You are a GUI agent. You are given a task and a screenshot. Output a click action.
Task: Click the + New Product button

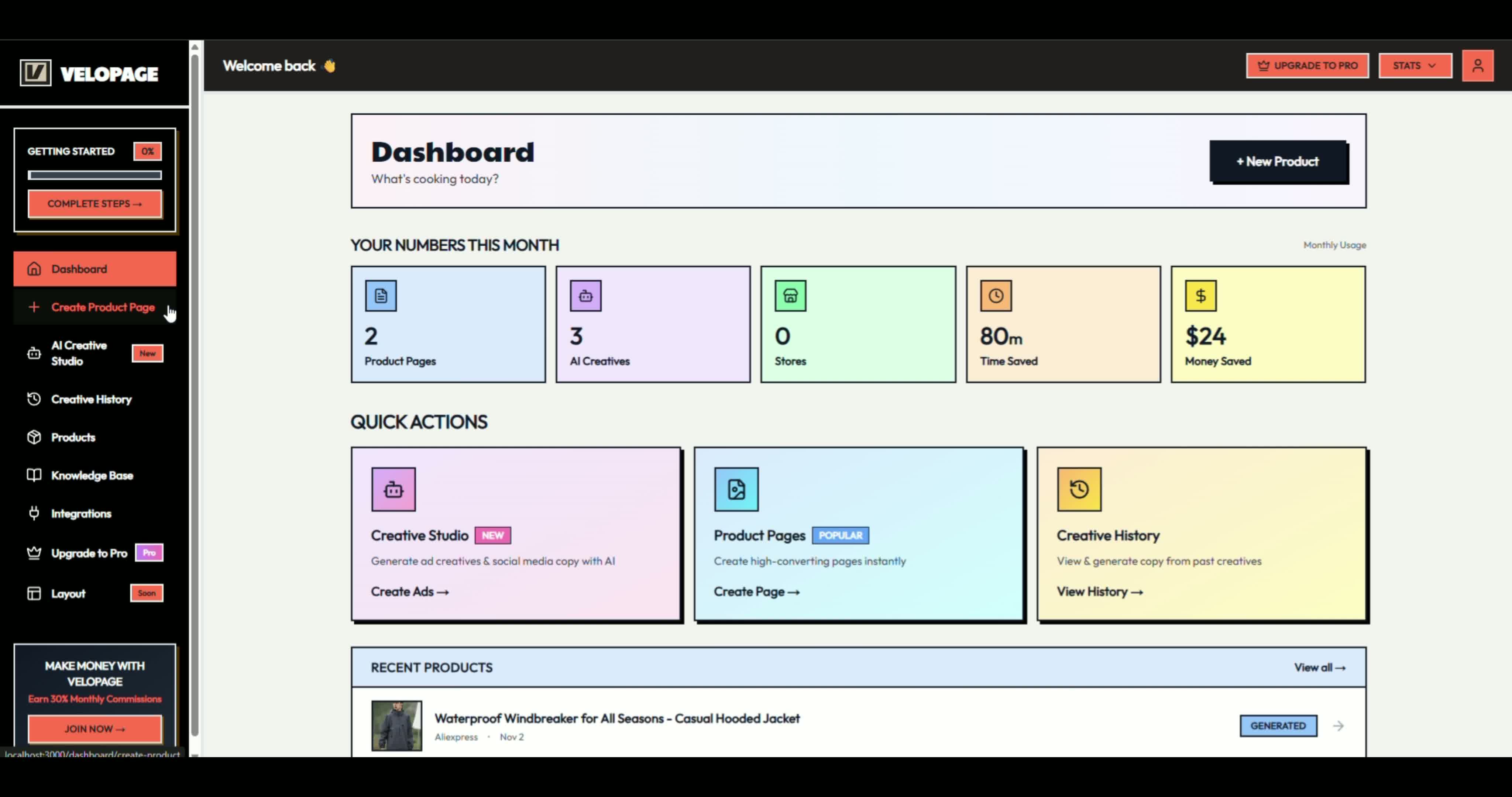click(1278, 161)
